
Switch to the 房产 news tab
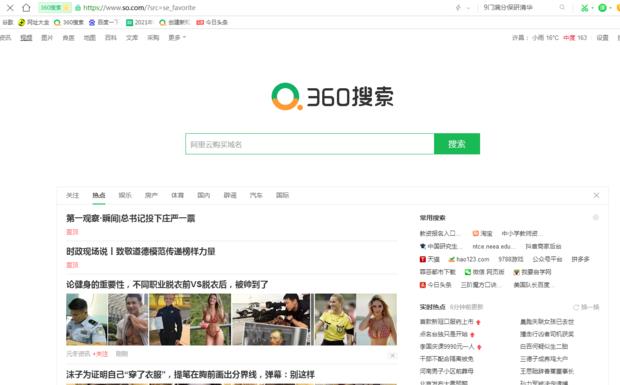(151, 195)
